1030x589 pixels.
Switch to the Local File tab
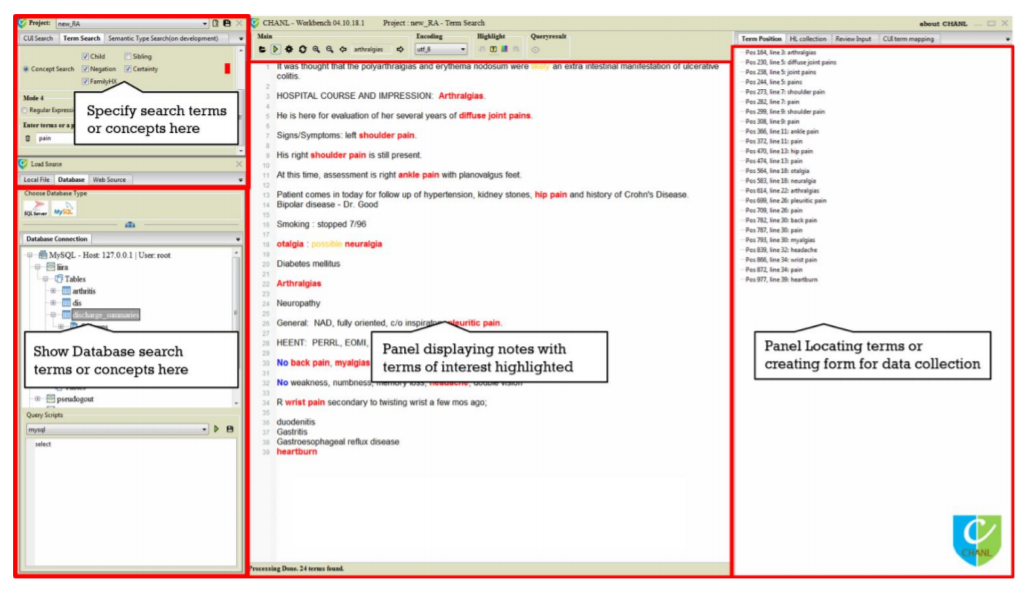(x=36, y=180)
